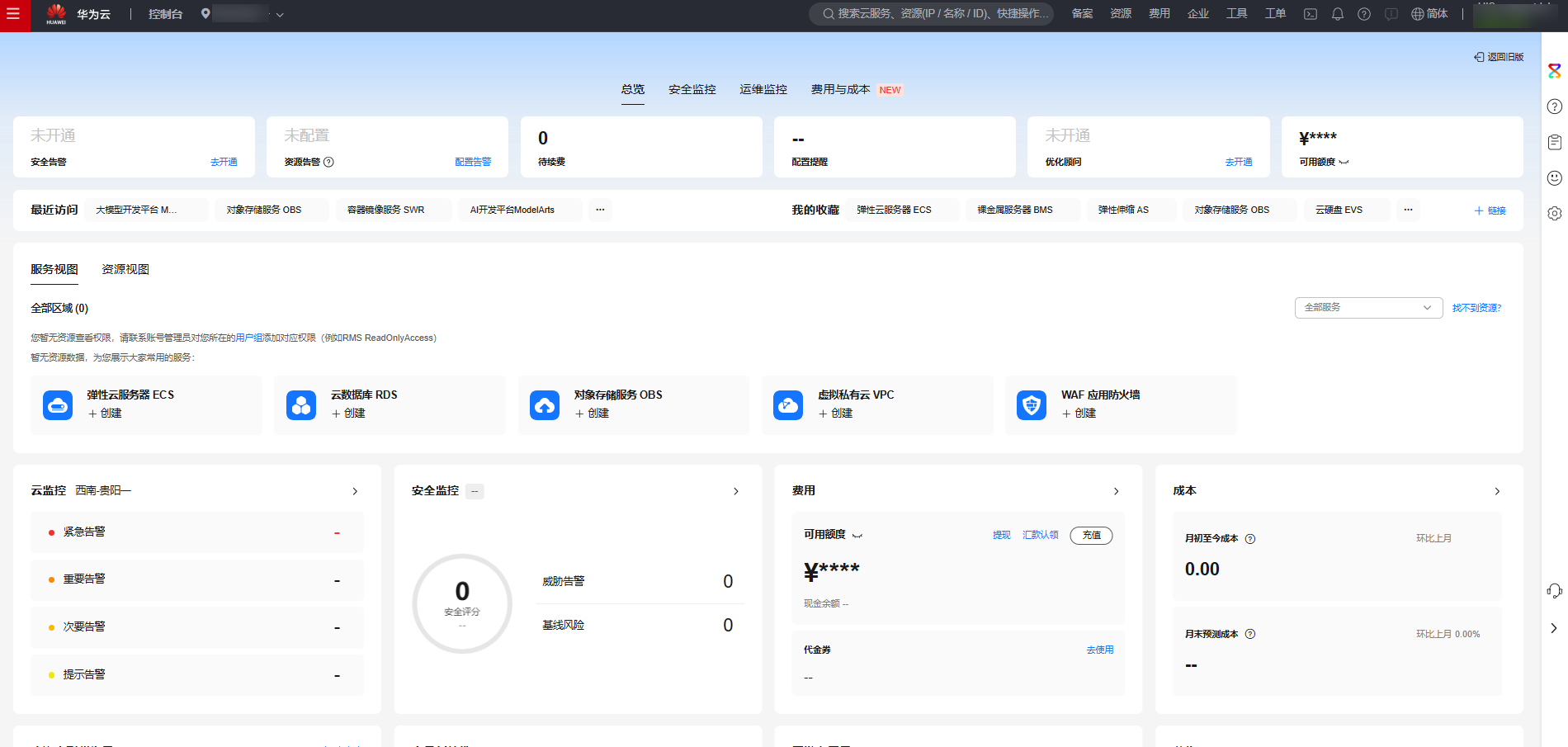The width and height of the screenshot is (1568, 747).
Task: Expand the 成本 panel arrow
Action: pyautogui.click(x=1497, y=491)
